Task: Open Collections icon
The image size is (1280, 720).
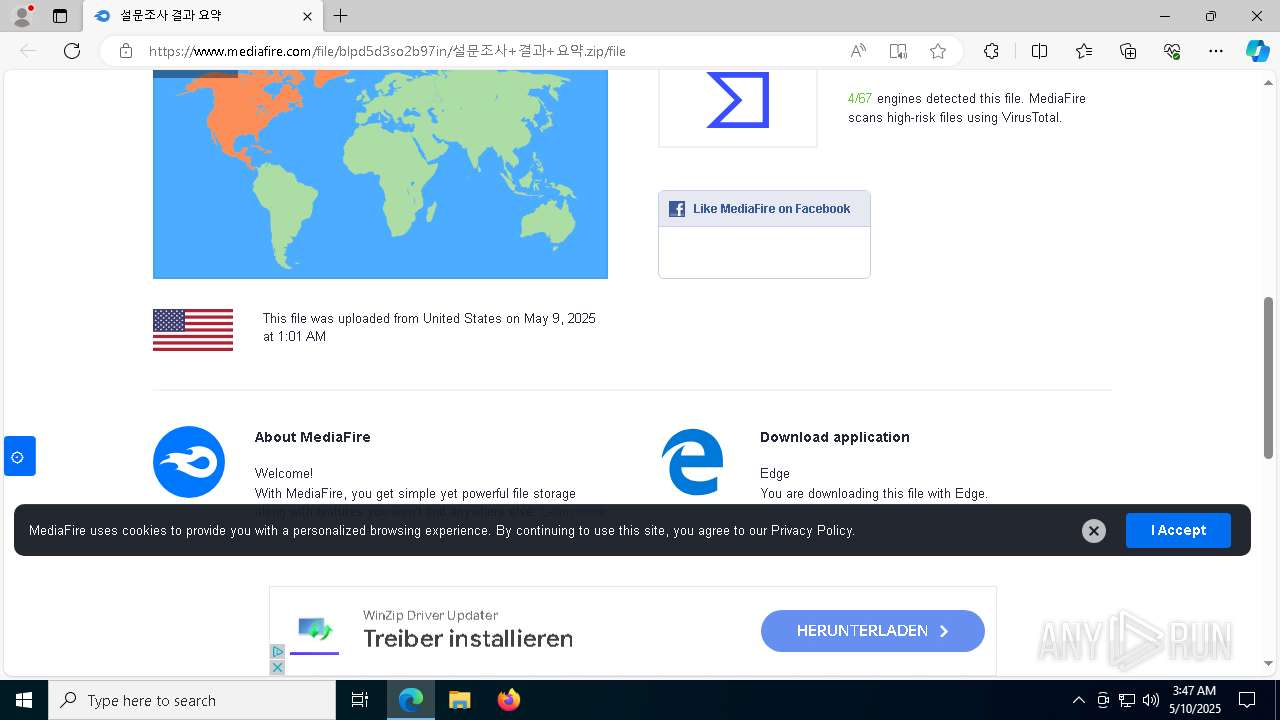Action: pos(1128,51)
